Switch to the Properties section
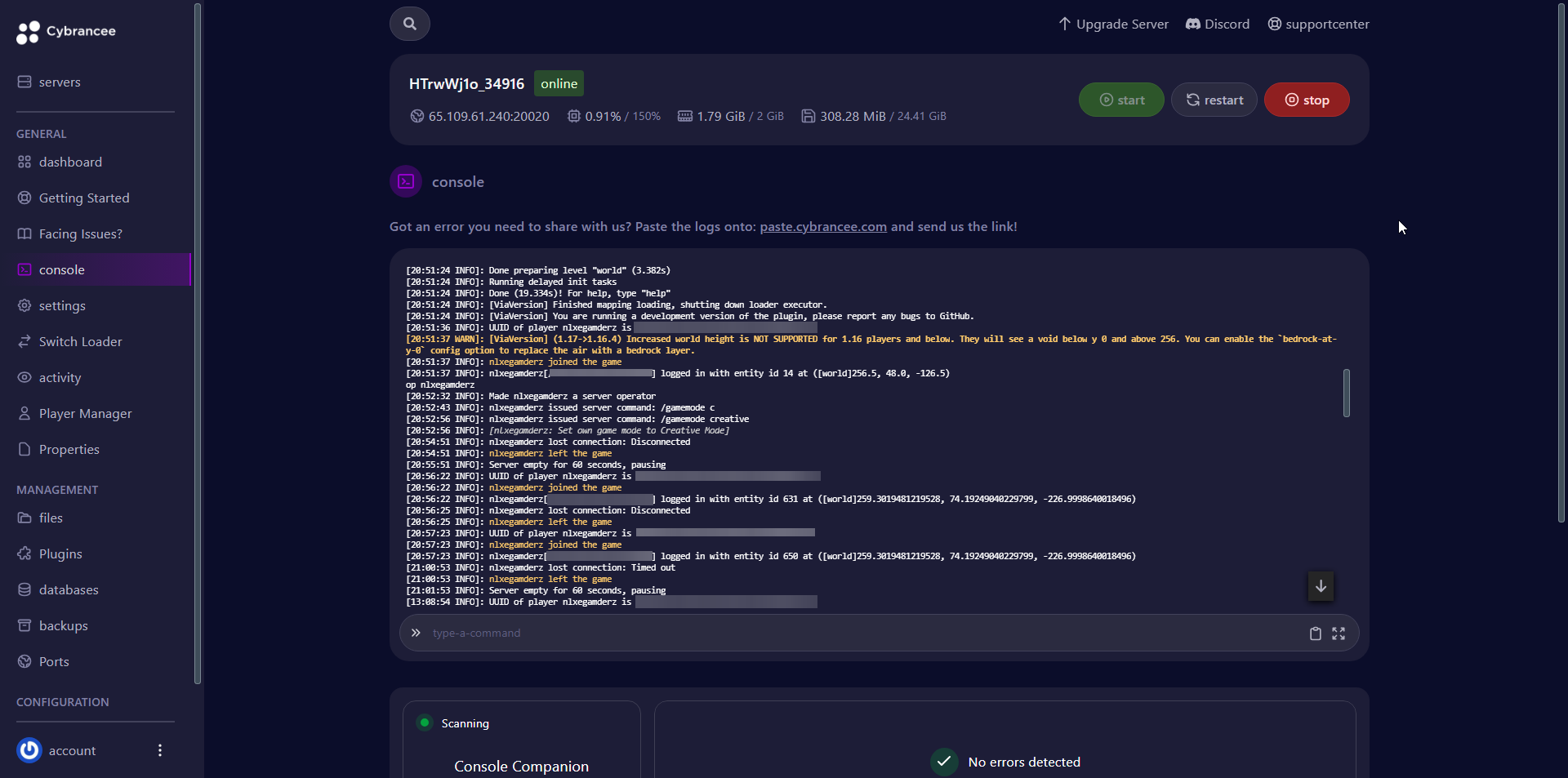 68,449
